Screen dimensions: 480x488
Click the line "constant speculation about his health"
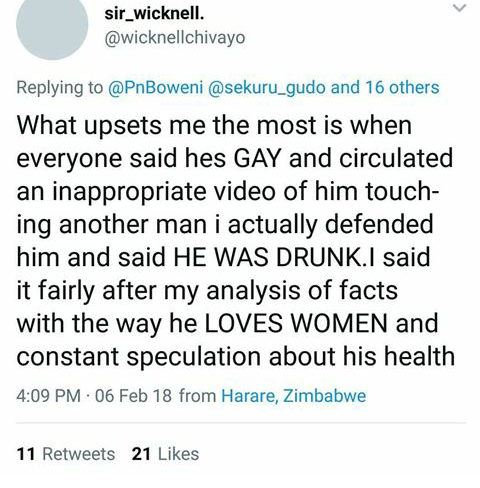pos(236,357)
